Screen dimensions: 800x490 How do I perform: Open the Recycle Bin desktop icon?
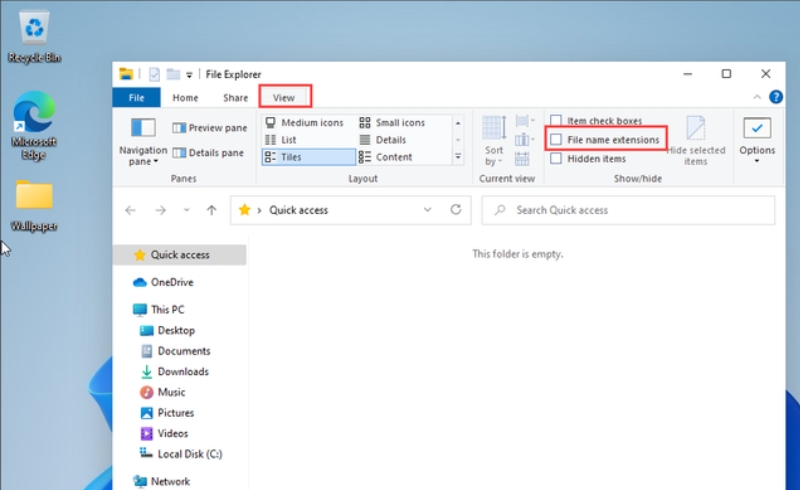click(x=34, y=37)
